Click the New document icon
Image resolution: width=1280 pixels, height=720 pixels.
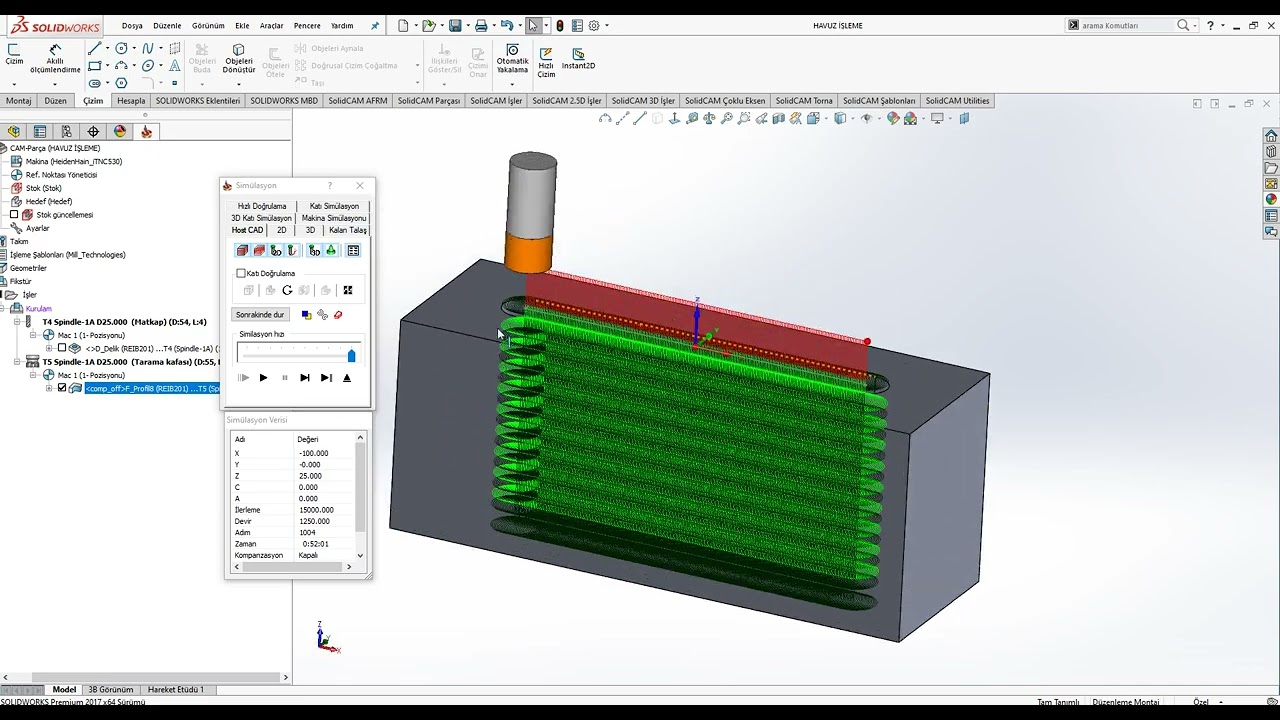click(403, 26)
